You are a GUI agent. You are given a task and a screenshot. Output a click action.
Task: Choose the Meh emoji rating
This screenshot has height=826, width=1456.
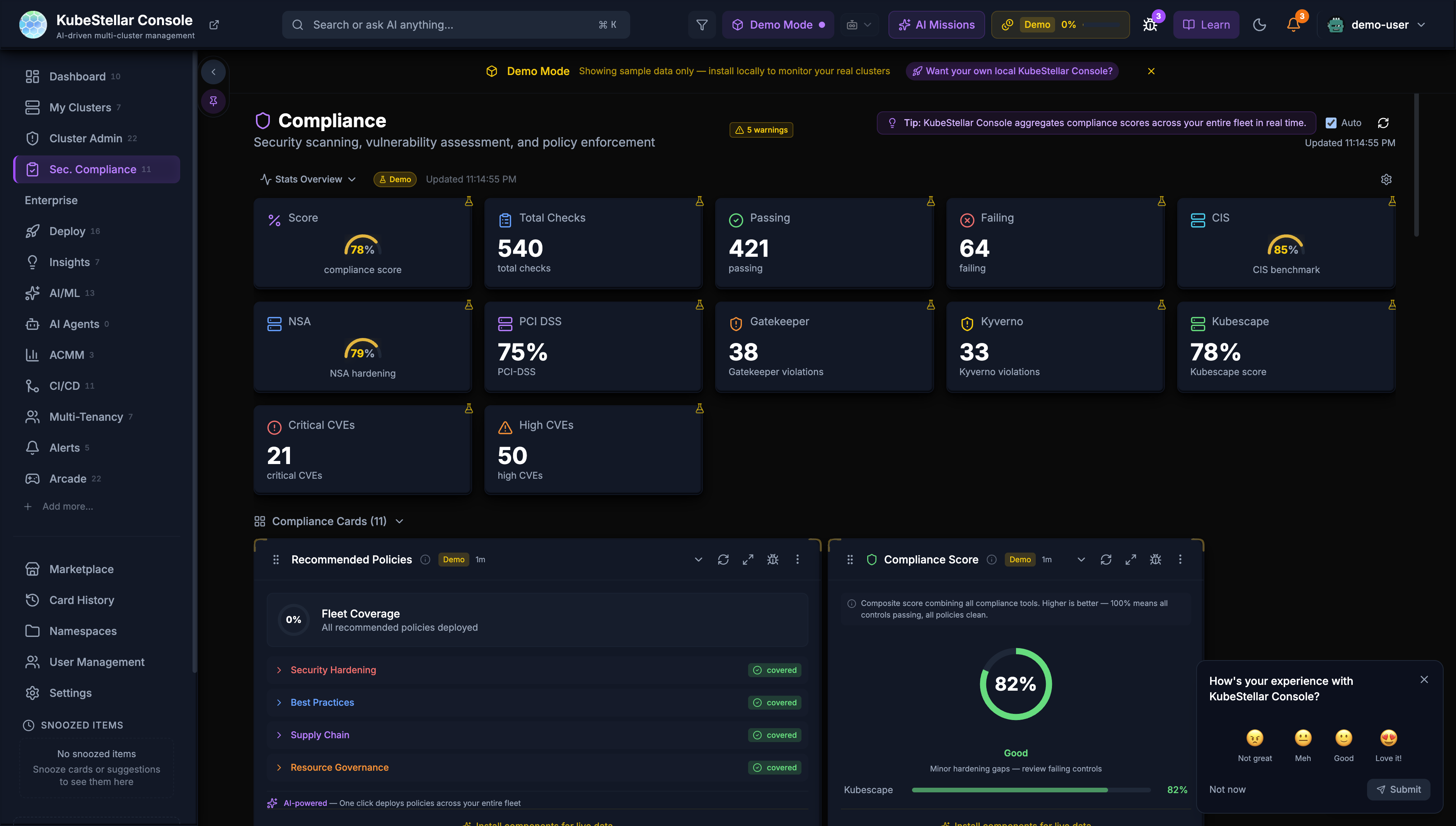1303,745
